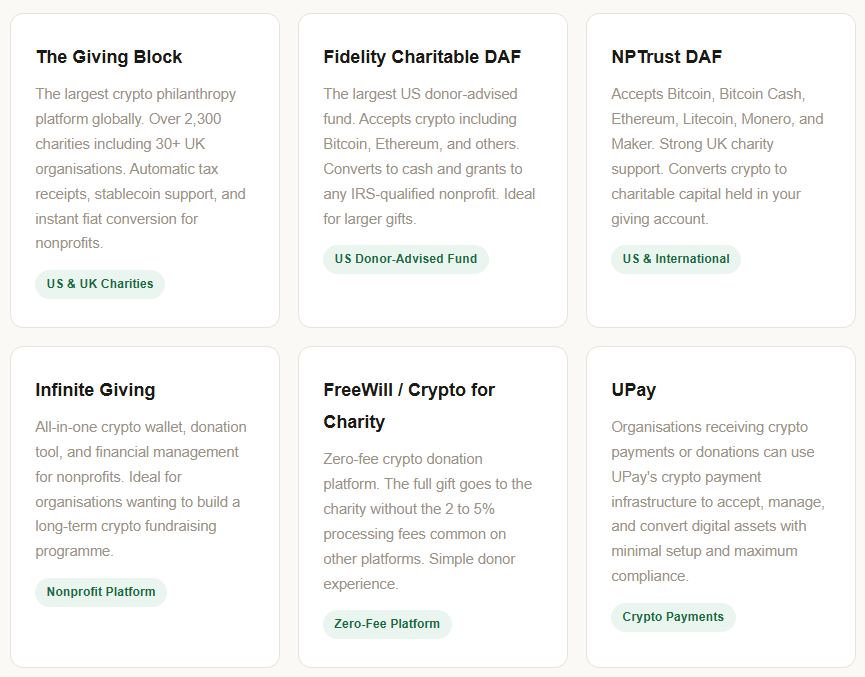This screenshot has height=677, width=865.
Task: Click the Zero-Fee Platform badge
Action: (387, 624)
